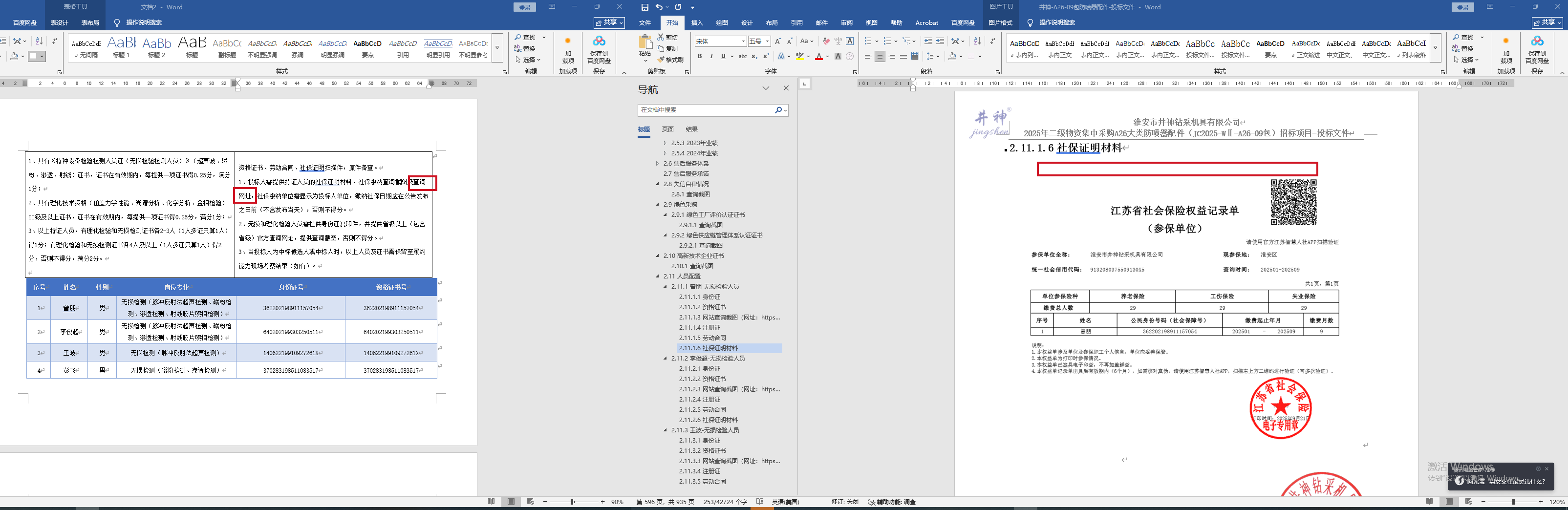Screen dimensions: 1568x510
Task: Click the A-Z sort icon in right ribbon
Action: [977, 42]
